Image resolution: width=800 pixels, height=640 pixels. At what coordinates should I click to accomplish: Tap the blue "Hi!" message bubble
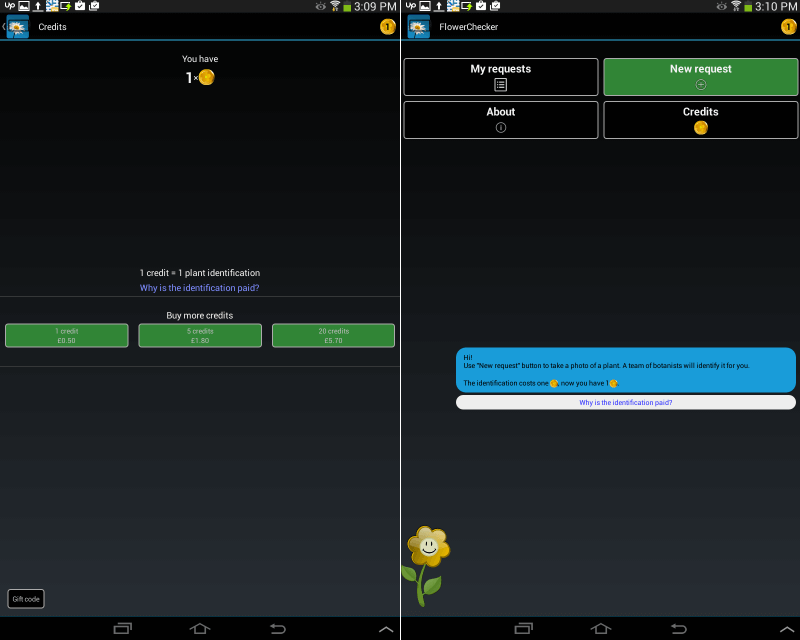626,370
